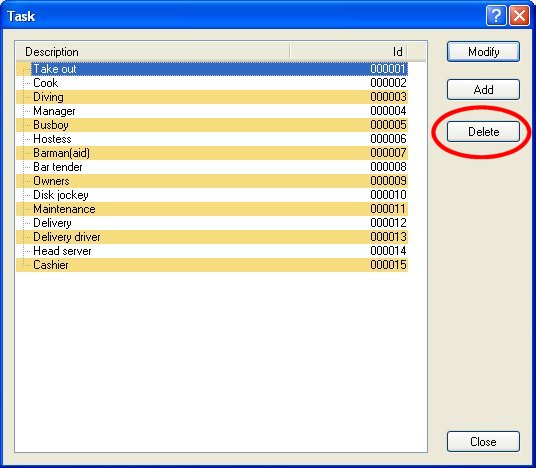This screenshot has width=536, height=468.
Task: Select the Cook task row
Action: click(x=212, y=83)
